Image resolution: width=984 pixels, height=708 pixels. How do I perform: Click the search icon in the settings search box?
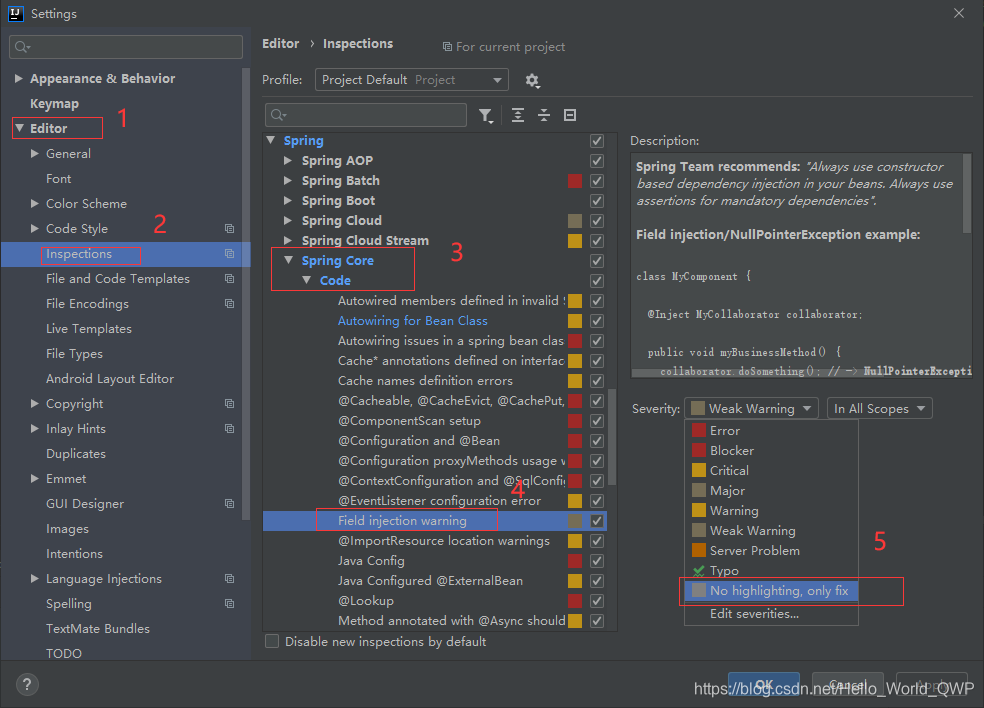pyautogui.click(x=22, y=47)
